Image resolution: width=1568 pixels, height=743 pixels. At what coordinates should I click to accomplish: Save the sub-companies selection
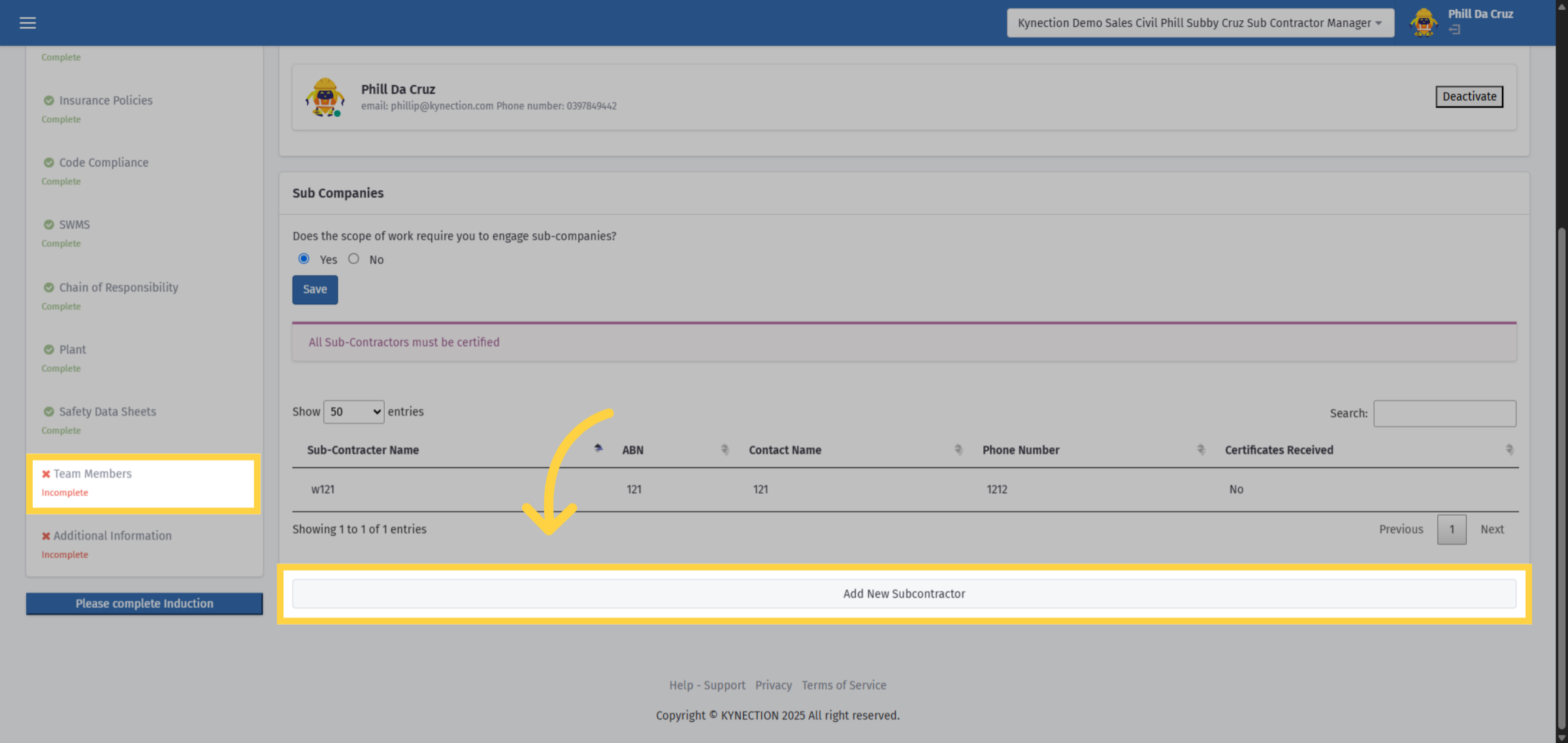click(315, 290)
